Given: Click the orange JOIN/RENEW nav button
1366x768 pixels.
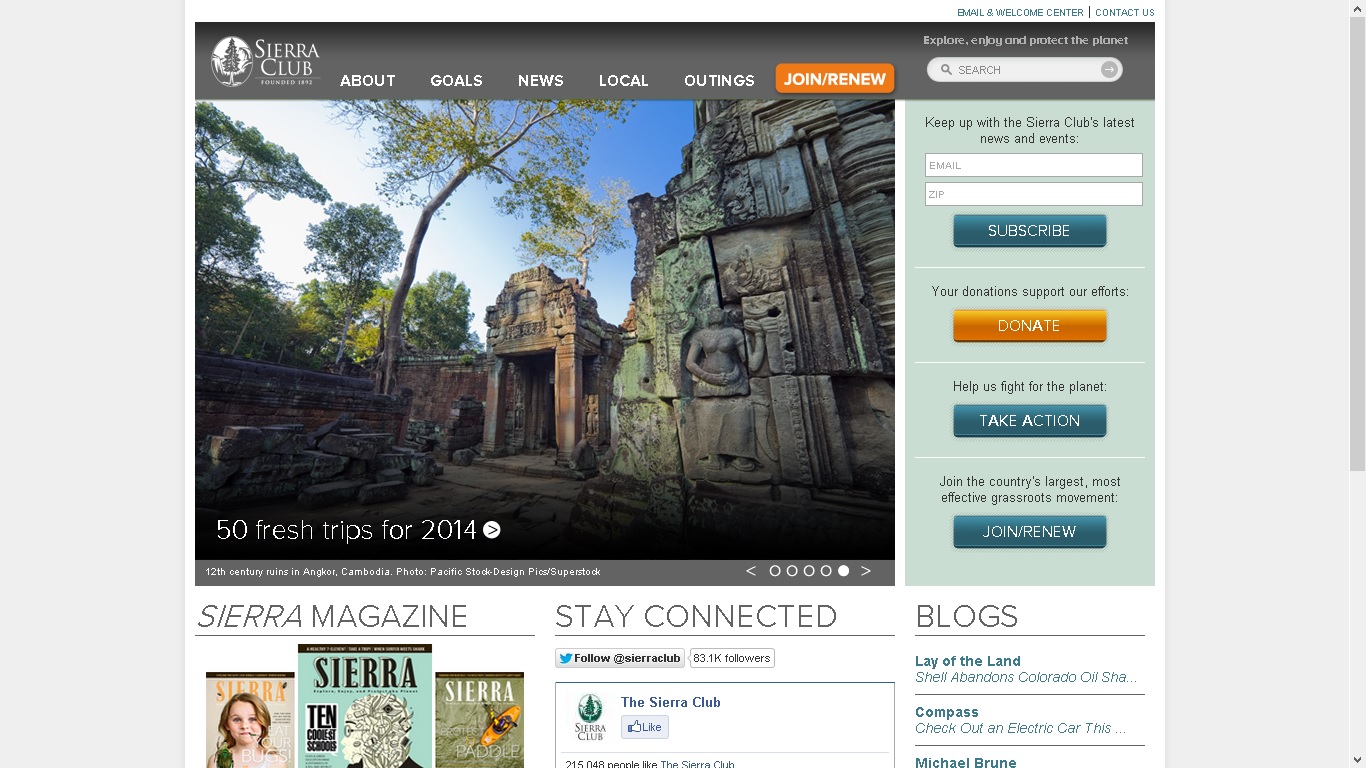Looking at the screenshot, I should 835,79.
